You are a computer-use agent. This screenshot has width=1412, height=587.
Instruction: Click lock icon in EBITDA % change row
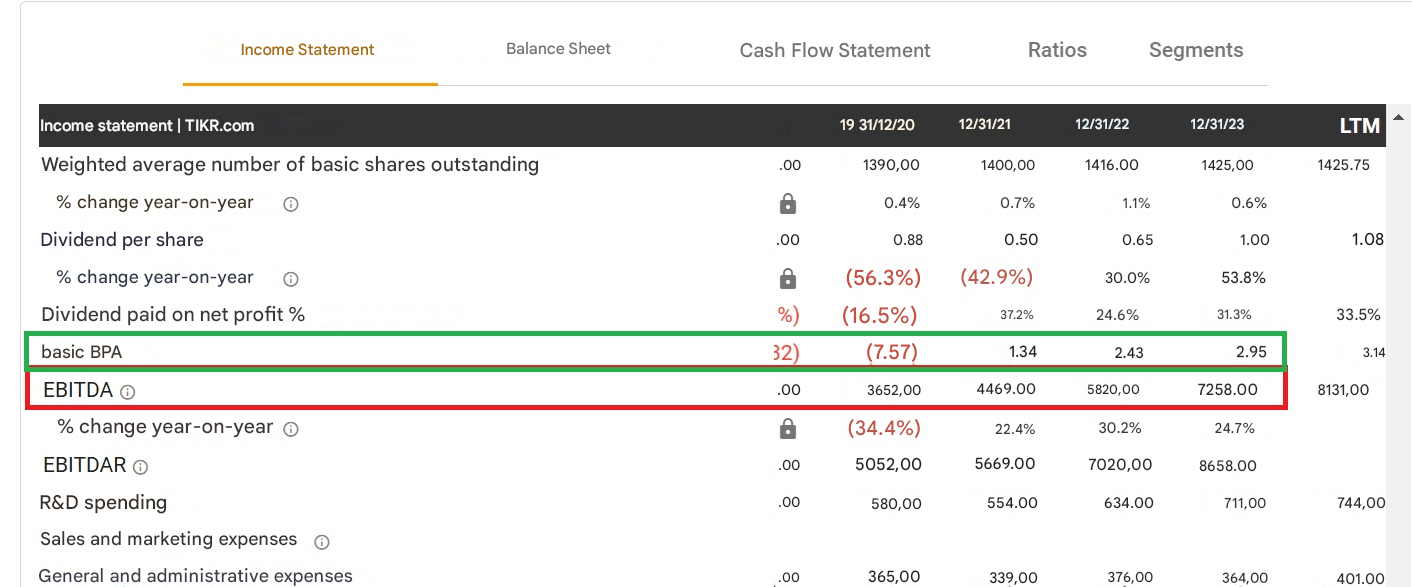click(x=788, y=429)
